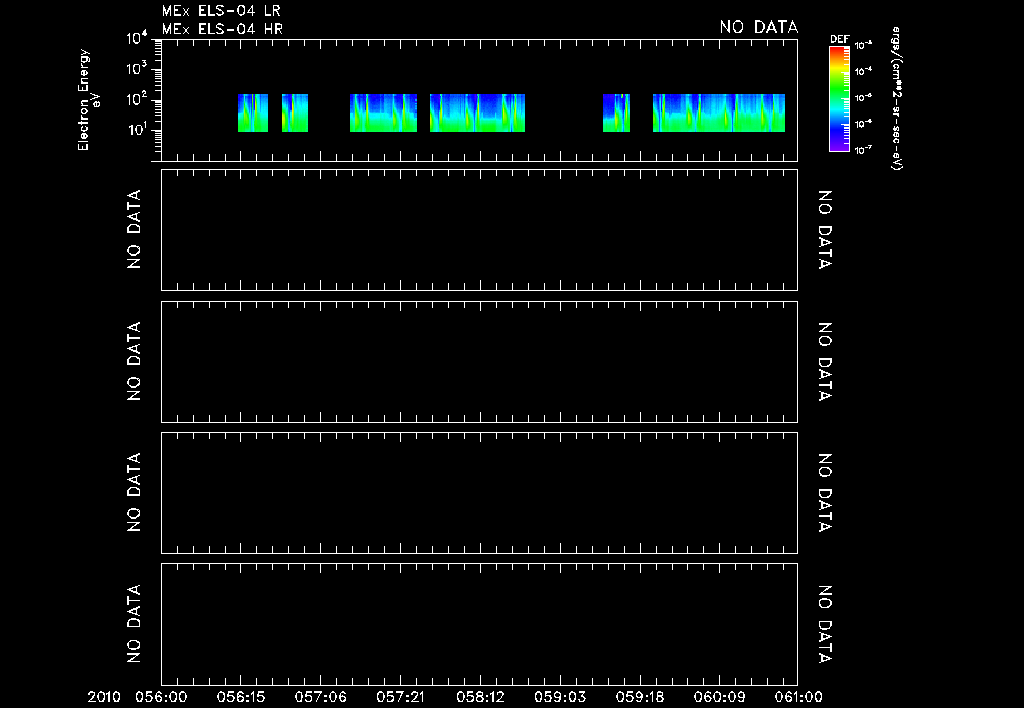Click left NO DATA label of second panel
The image size is (1024, 708).
(x=134, y=229)
